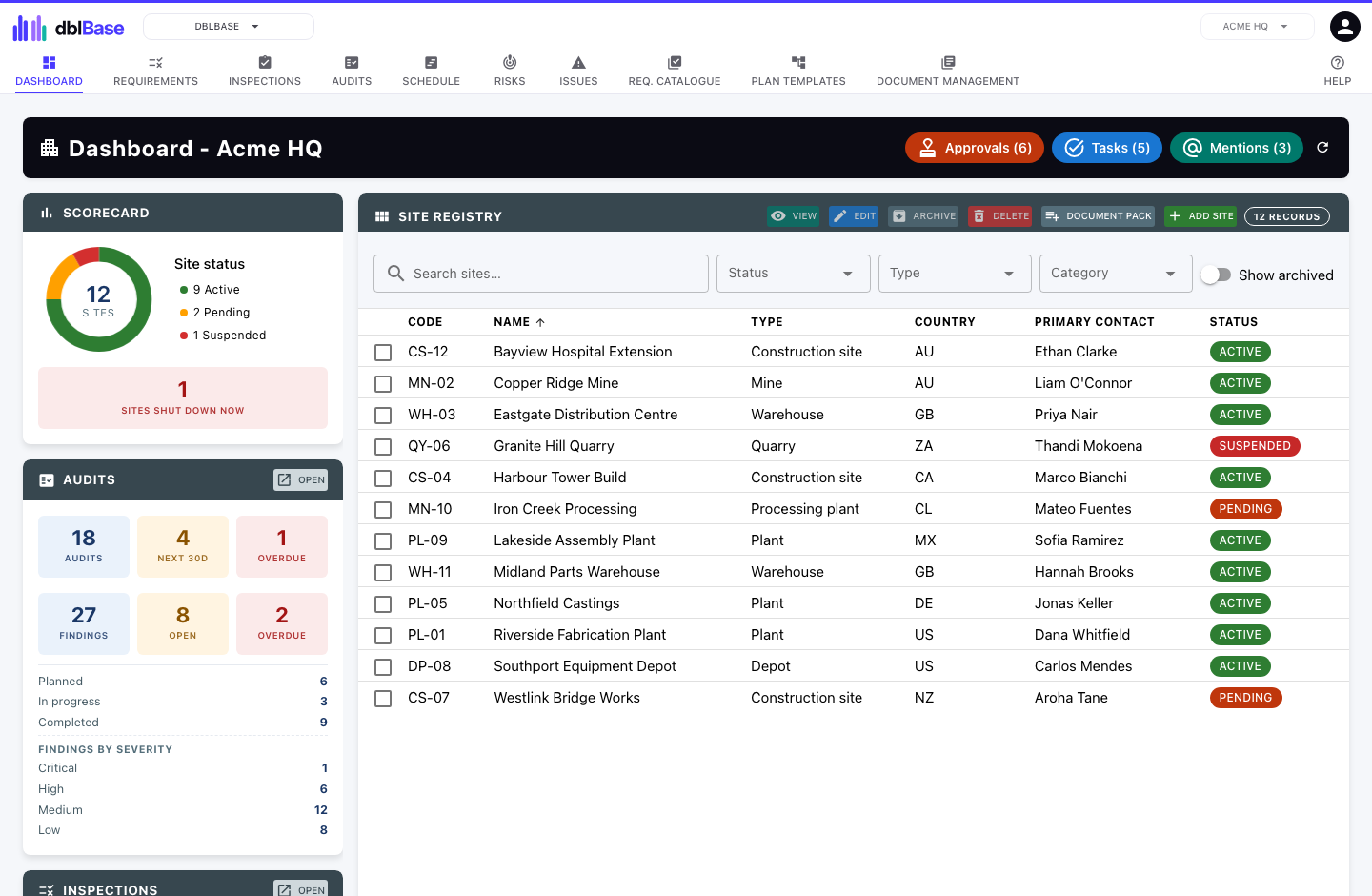Click the Issues warning triangle icon
The width and height of the screenshot is (1372, 896).
tap(578, 63)
